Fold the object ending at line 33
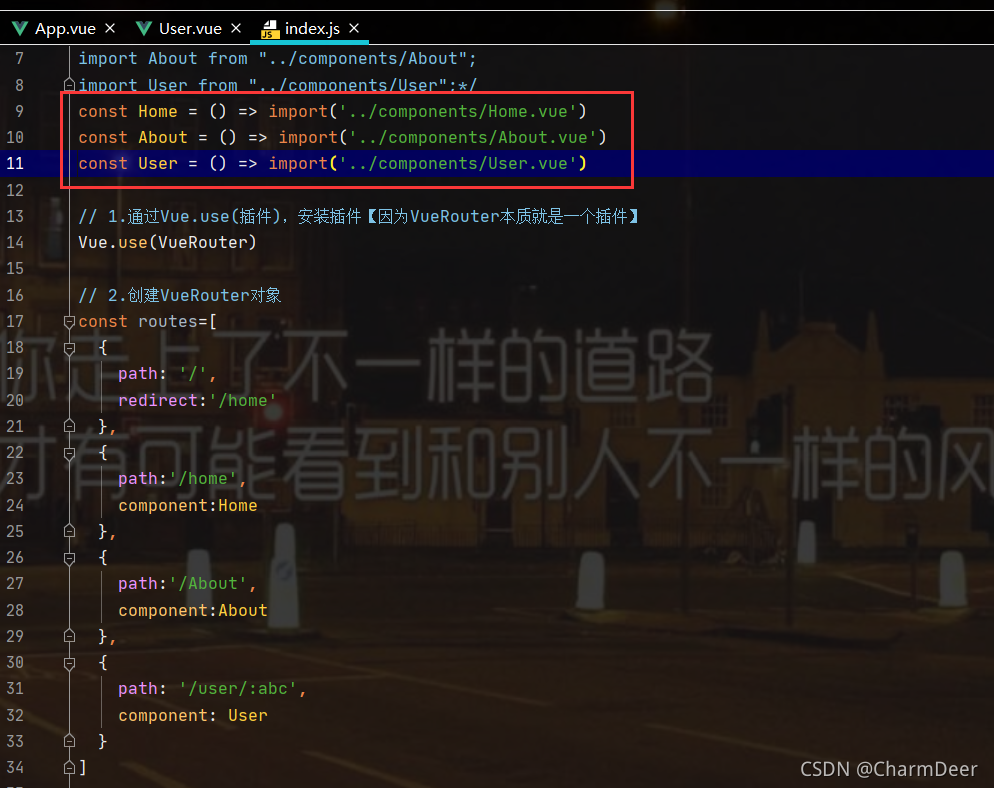994x788 pixels. pyautogui.click(x=69, y=741)
